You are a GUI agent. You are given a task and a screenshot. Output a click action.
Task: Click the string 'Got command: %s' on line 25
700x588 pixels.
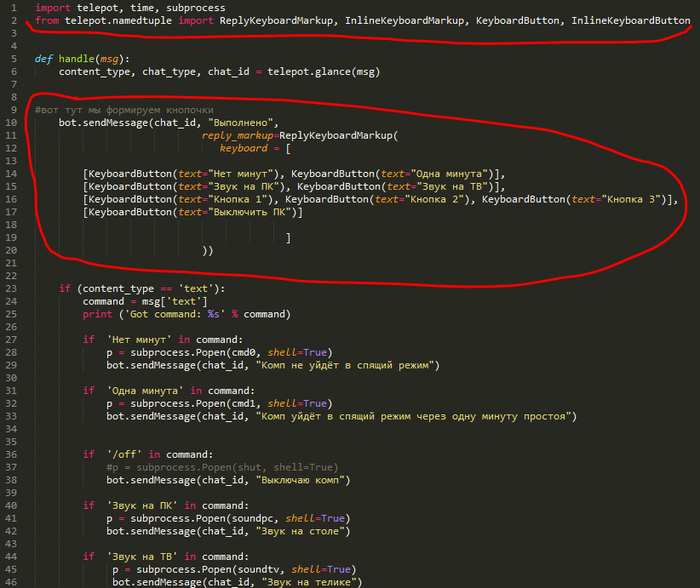pyautogui.click(x=175, y=314)
